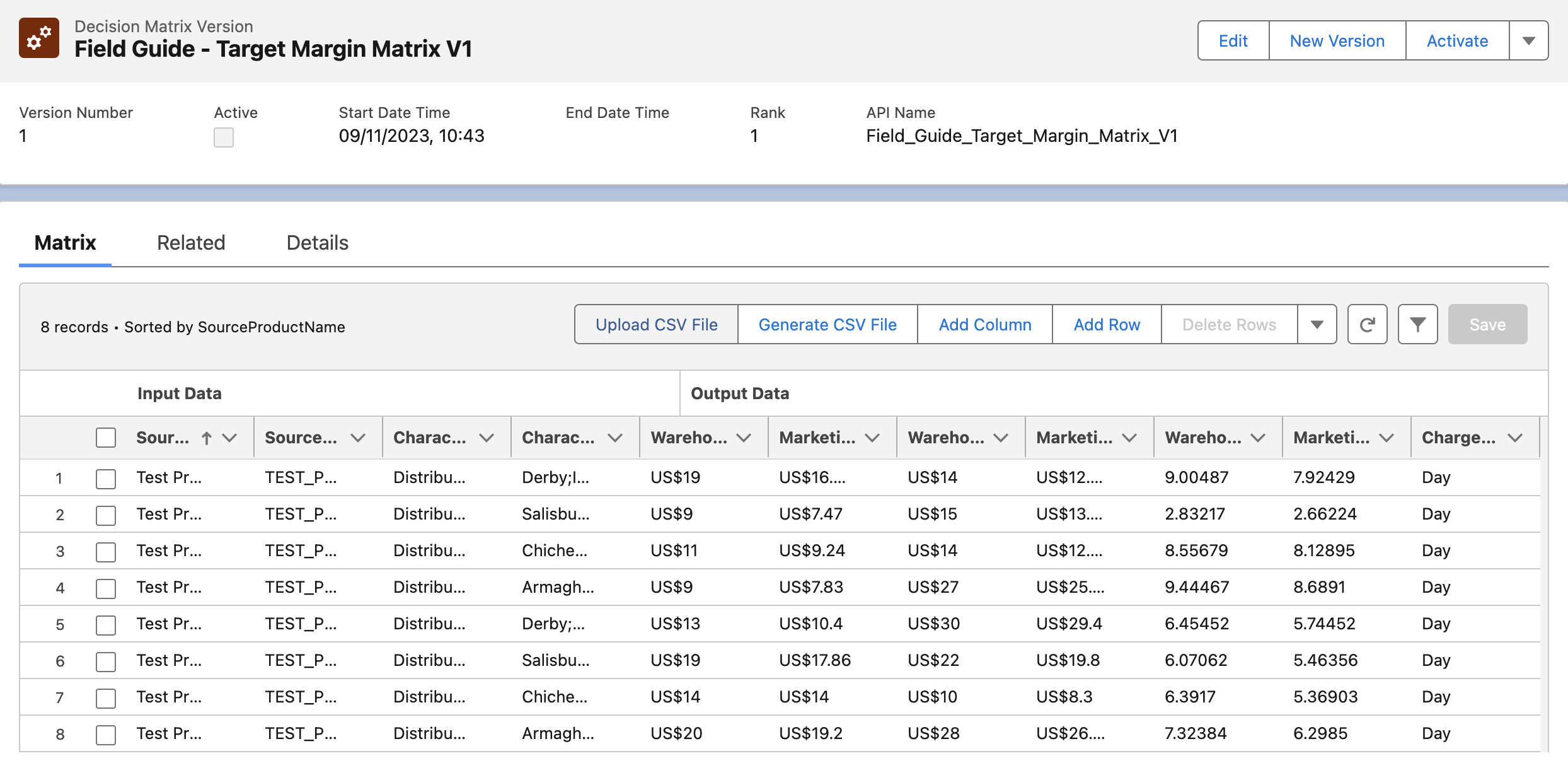Click Start Date Time value 09/11/2023, 10:43
1568x763 pixels.
click(412, 136)
